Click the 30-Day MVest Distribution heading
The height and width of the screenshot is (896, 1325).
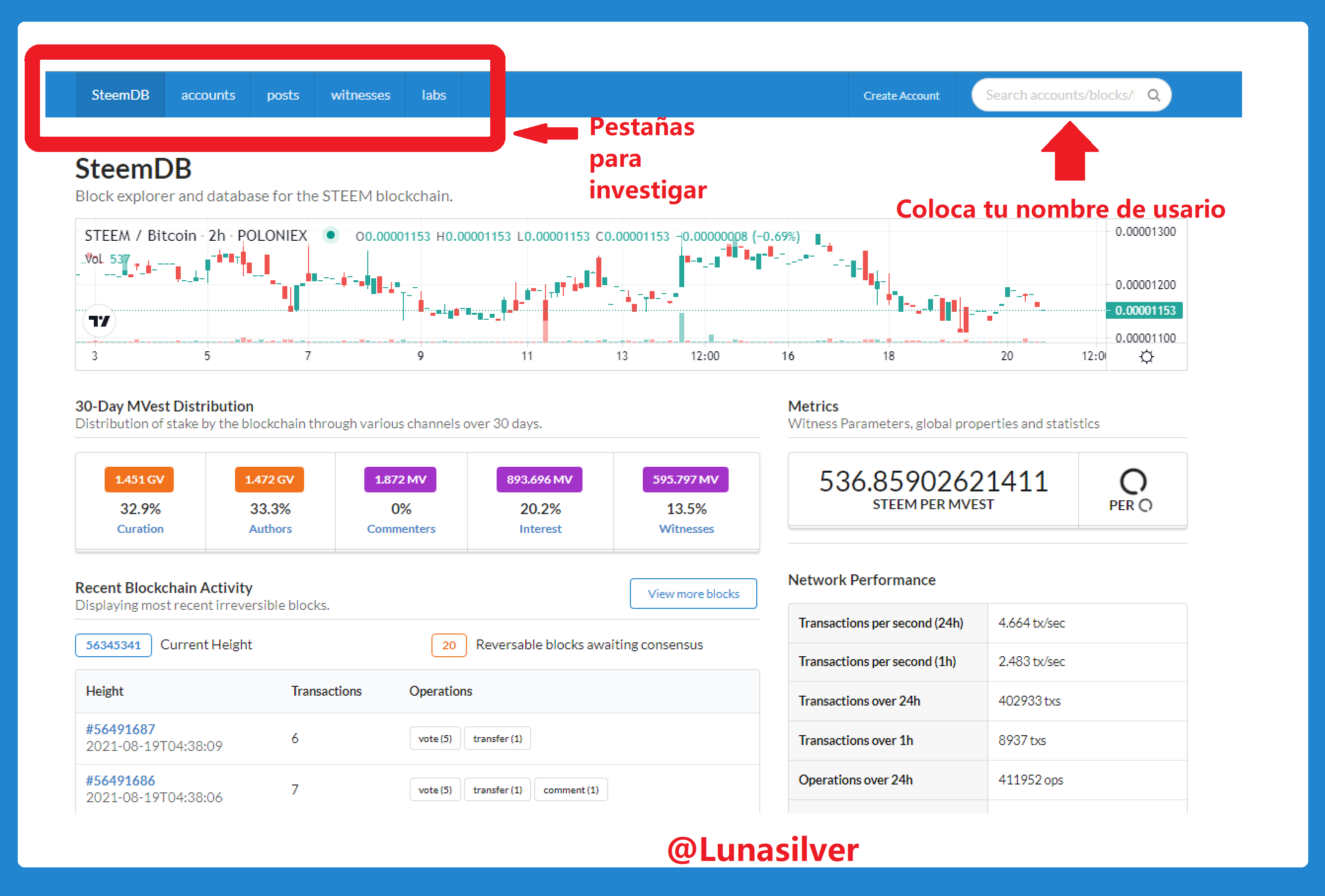pyautogui.click(x=164, y=406)
